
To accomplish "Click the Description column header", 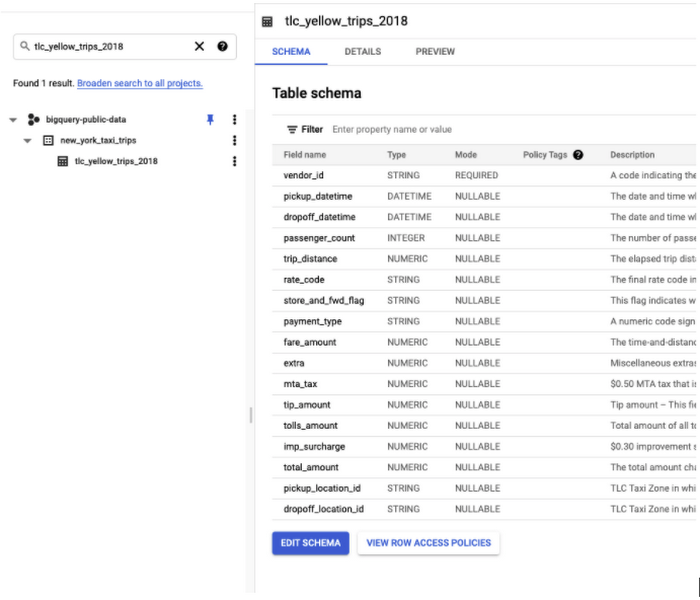I will (632, 155).
